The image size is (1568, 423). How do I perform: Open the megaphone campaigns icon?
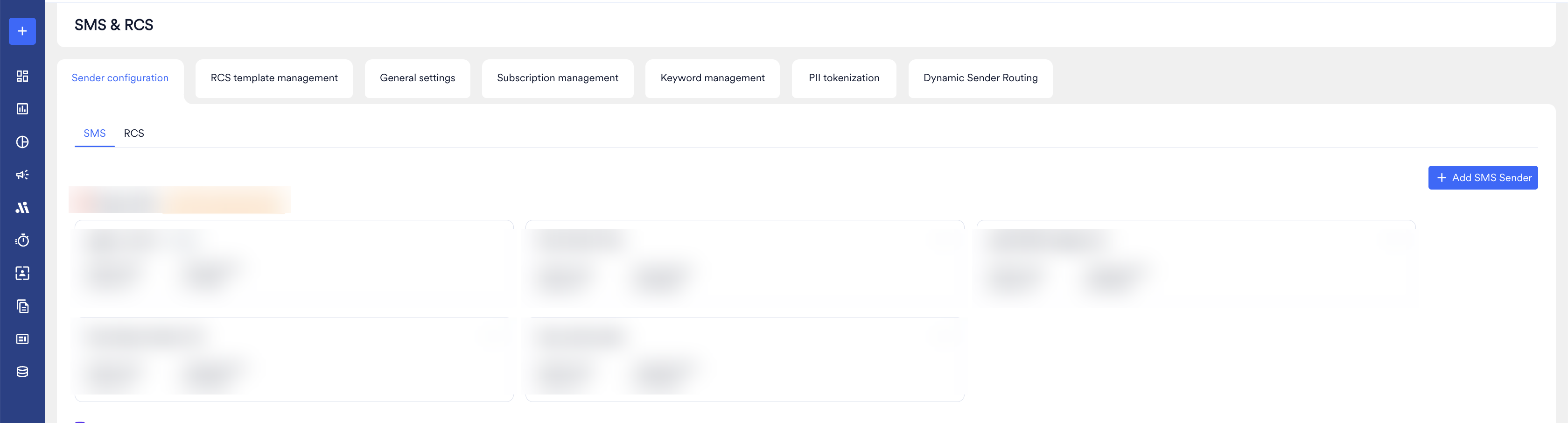coord(22,175)
